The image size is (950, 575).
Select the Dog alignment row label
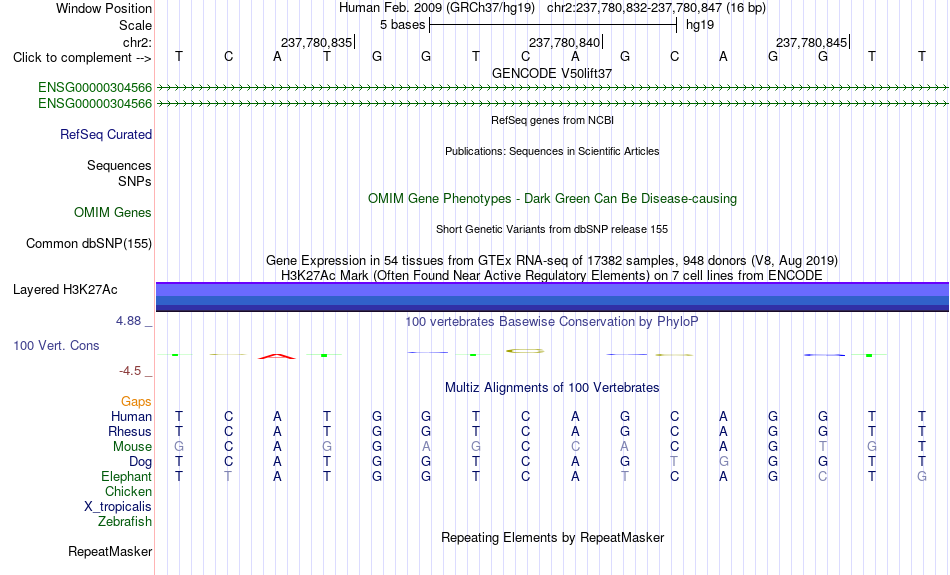pyautogui.click(x=140, y=462)
